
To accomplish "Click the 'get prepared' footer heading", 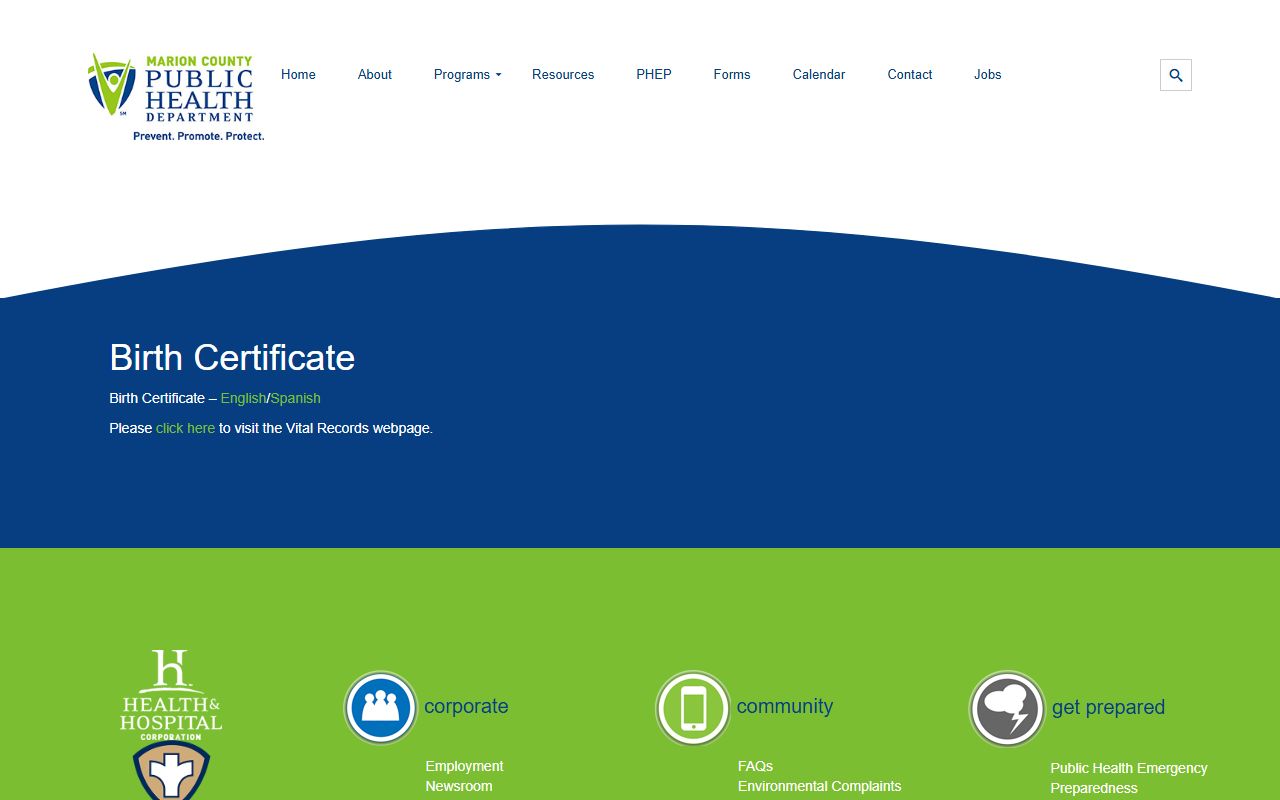I will pos(1108,707).
